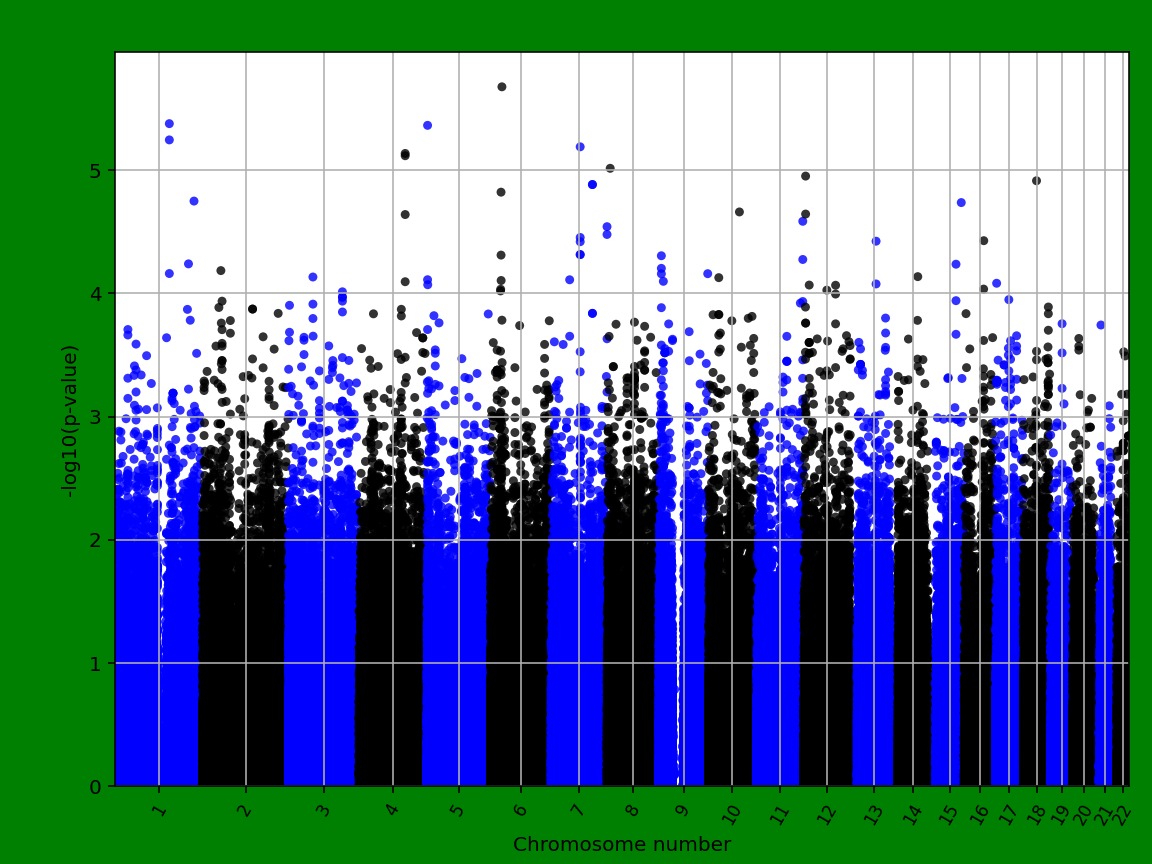Click the tallest black point above chromosome 18

[x=1034, y=181]
